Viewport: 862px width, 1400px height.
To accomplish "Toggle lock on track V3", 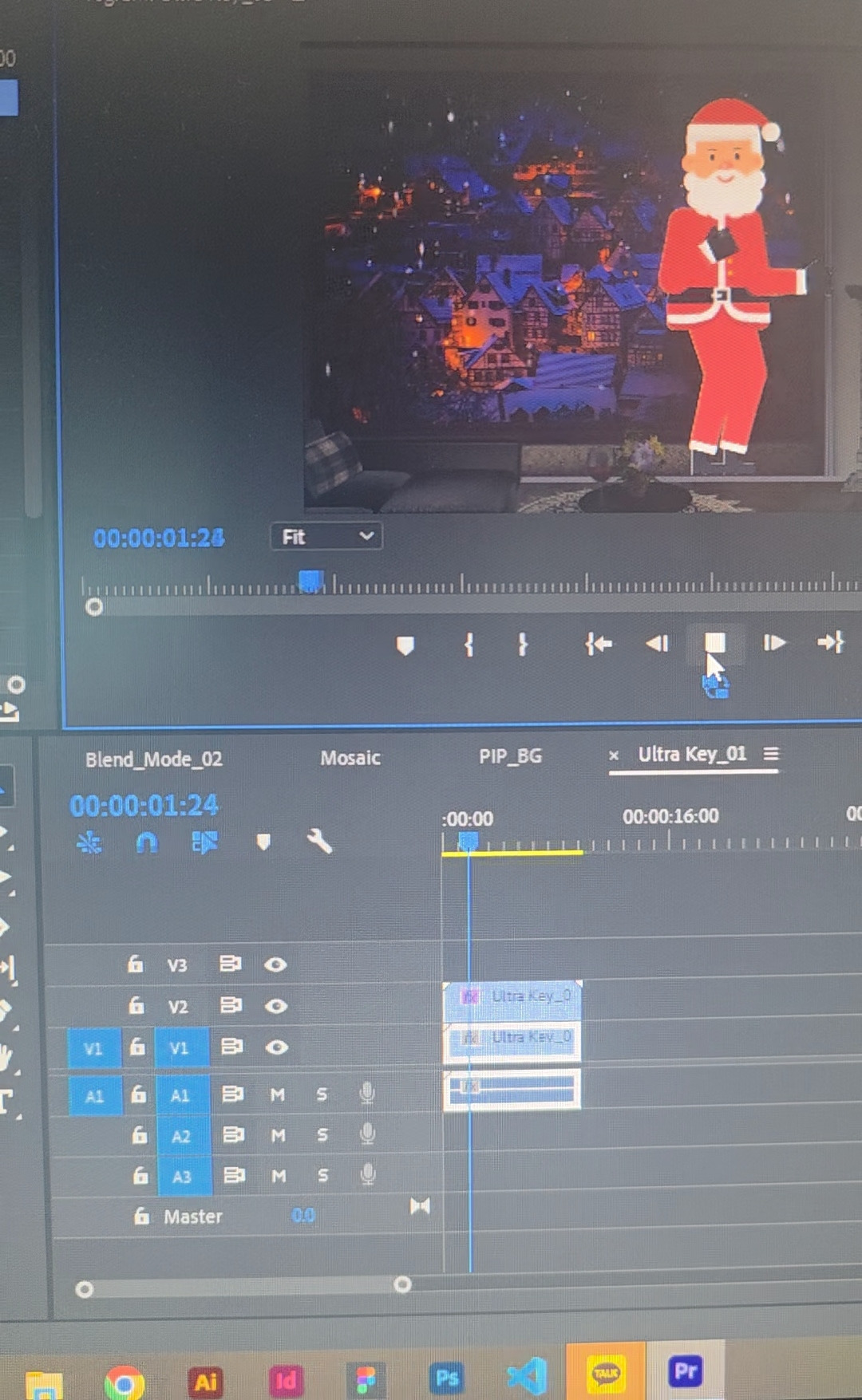I will point(136,964).
